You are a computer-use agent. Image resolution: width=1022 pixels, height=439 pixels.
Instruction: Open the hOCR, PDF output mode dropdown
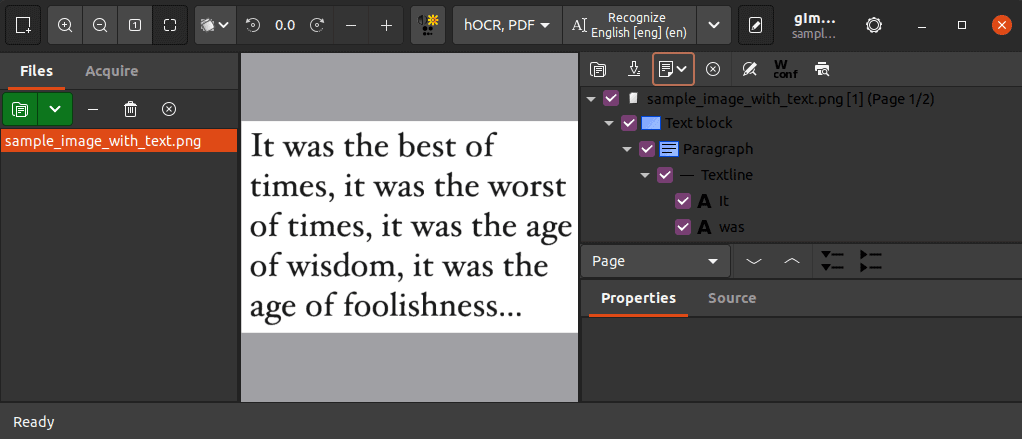[507, 25]
